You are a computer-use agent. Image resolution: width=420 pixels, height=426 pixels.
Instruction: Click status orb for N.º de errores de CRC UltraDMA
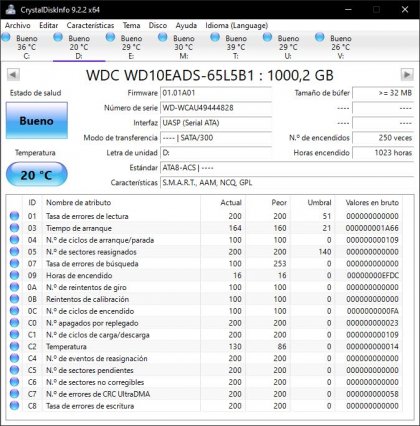click(14, 394)
